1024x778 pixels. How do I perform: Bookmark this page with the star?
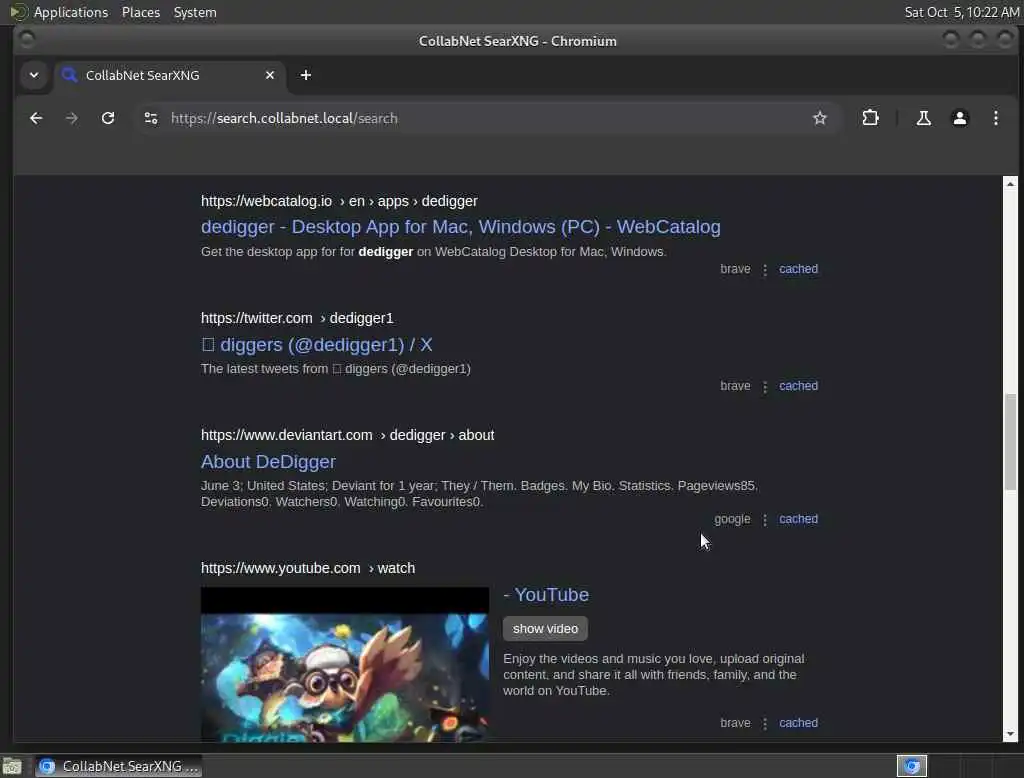pyautogui.click(x=820, y=118)
